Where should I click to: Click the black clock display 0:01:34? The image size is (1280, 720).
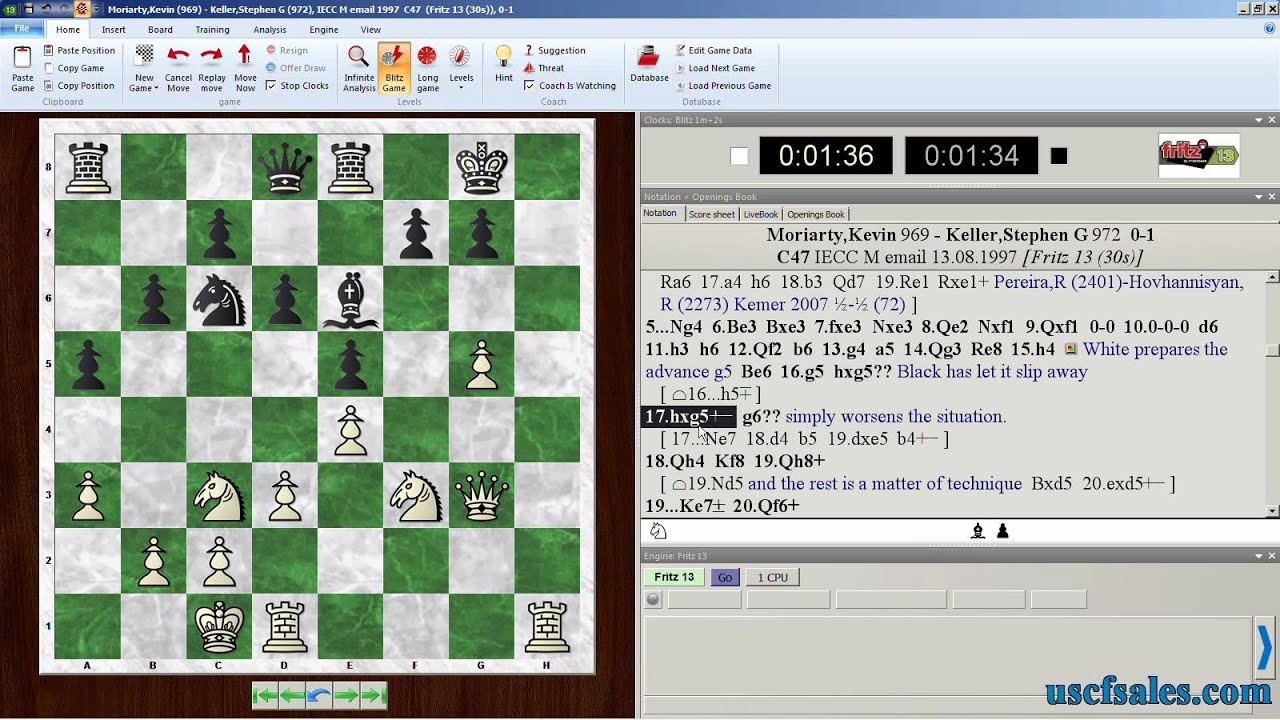[971, 156]
